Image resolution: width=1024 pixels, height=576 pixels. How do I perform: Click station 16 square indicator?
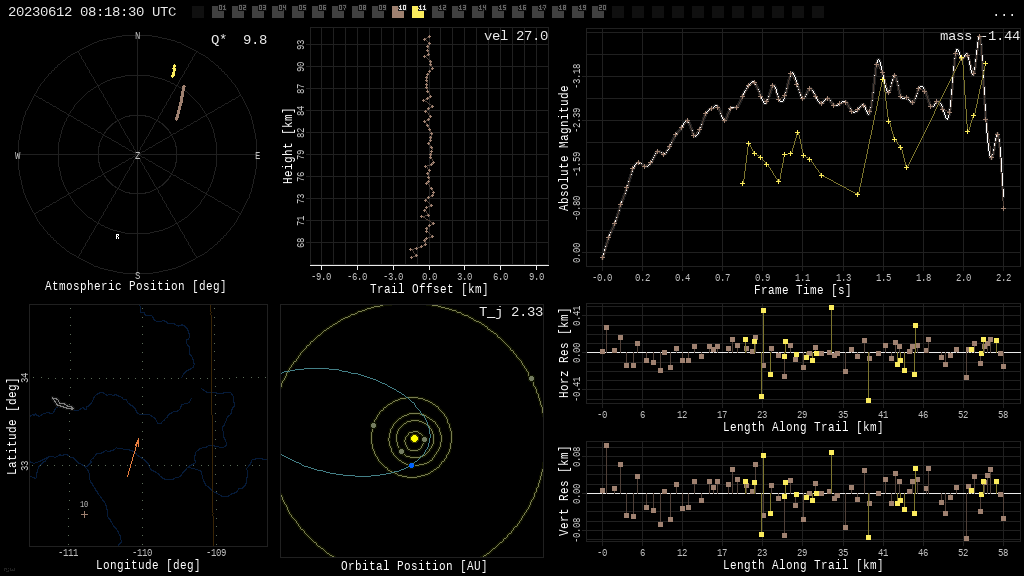tap(517, 12)
